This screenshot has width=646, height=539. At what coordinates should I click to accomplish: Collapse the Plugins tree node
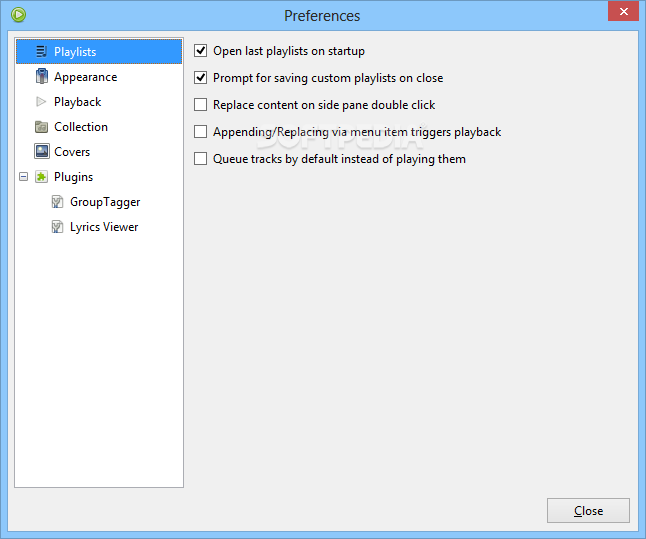click(x=23, y=177)
